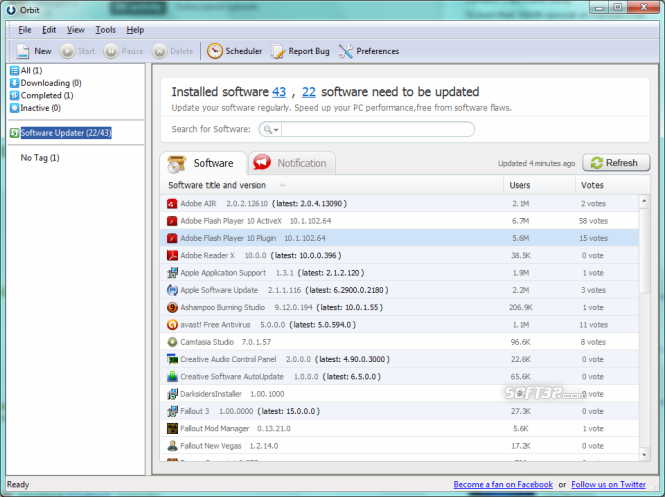
Task: Click the avast! Free Antivirus icon
Action: click(172, 325)
